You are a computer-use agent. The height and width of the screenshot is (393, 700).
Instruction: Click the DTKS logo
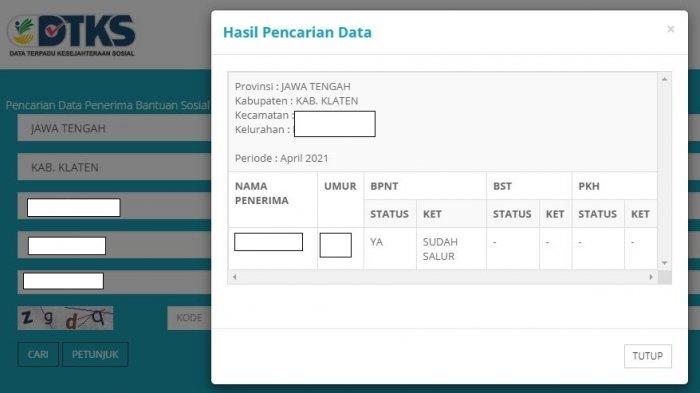(x=71, y=36)
